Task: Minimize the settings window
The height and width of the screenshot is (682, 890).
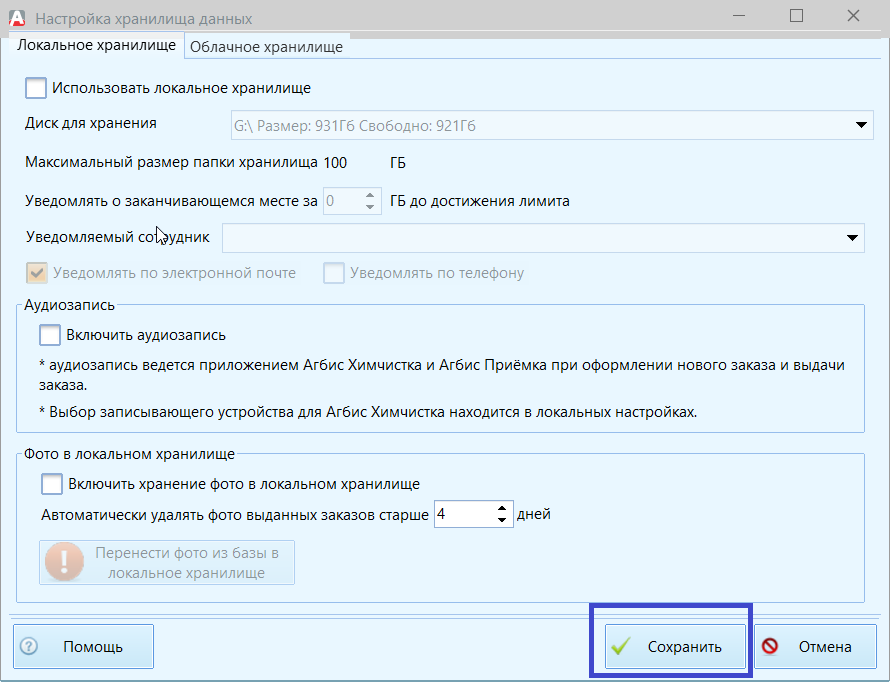Action: 739,16
